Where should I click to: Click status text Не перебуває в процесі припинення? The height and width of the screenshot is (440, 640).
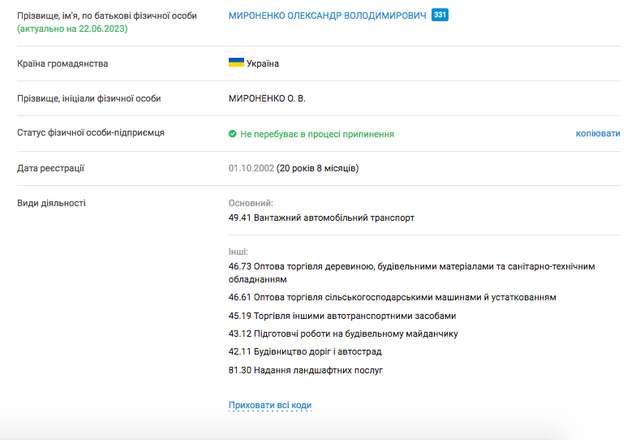point(316,133)
